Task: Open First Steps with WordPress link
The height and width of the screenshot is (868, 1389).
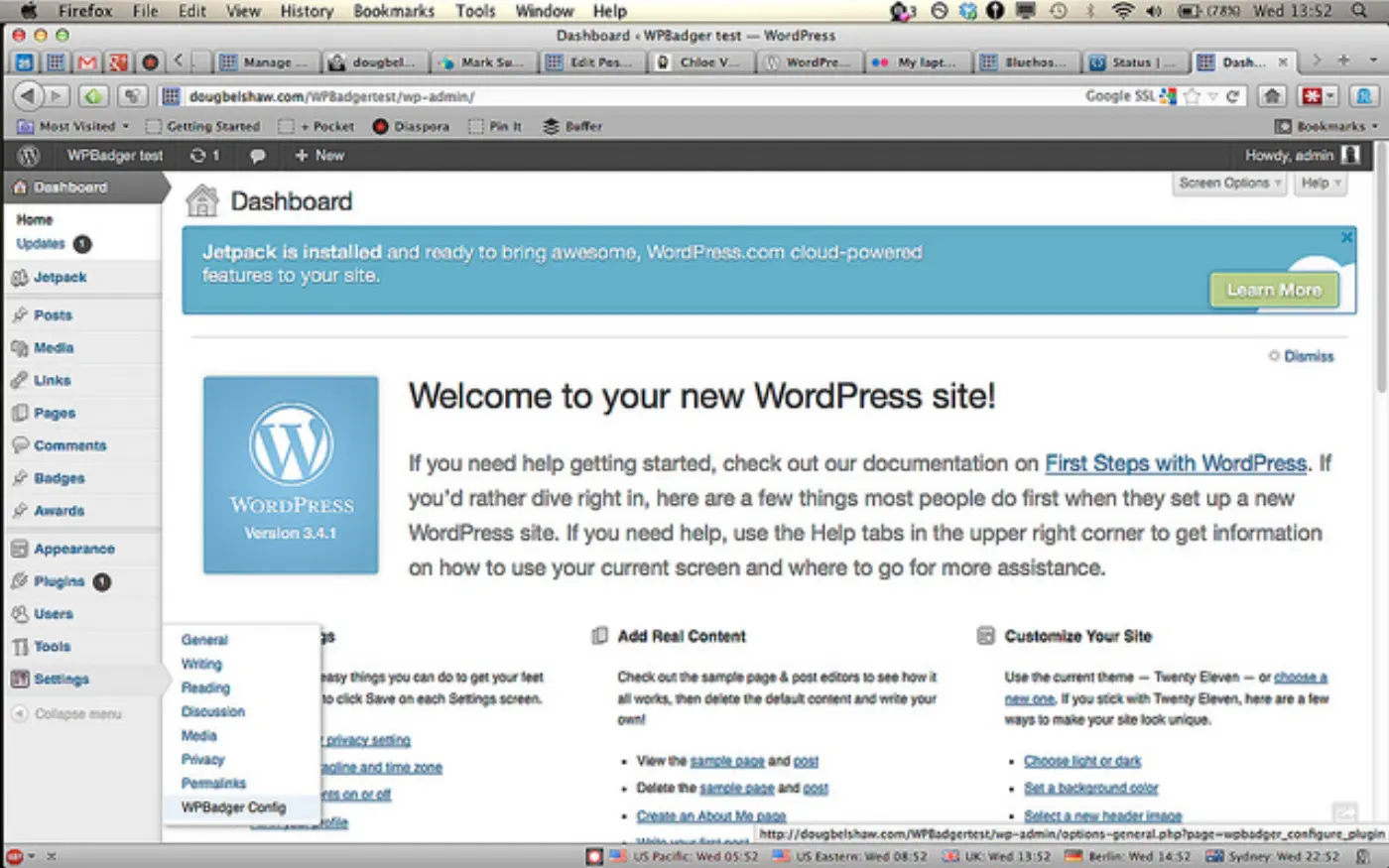Action: [1176, 463]
